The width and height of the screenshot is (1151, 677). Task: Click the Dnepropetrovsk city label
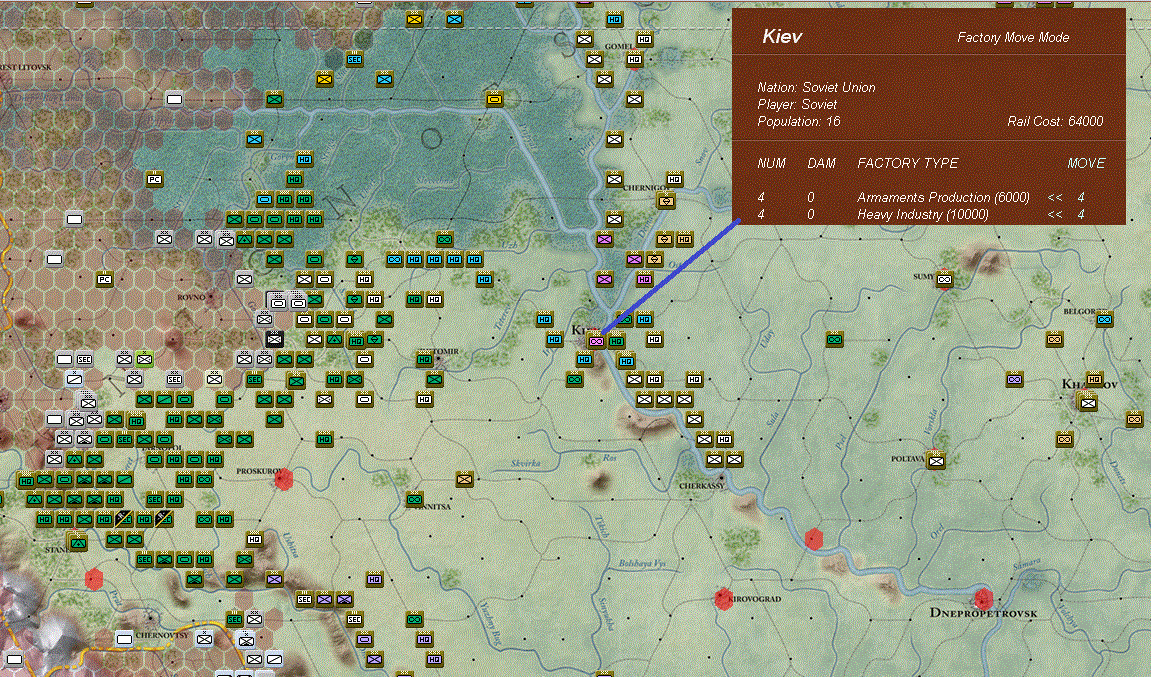(984, 613)
